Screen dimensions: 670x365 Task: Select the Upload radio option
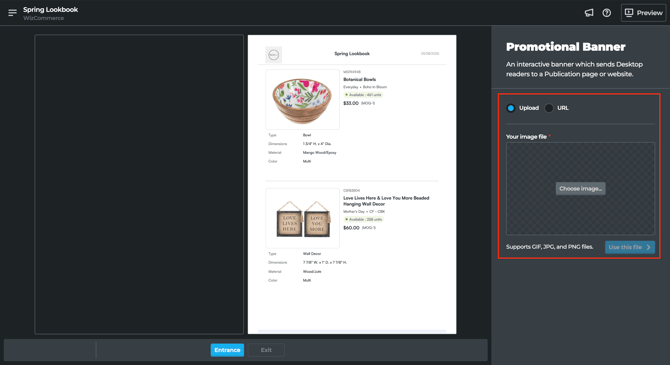pos(511,108)
